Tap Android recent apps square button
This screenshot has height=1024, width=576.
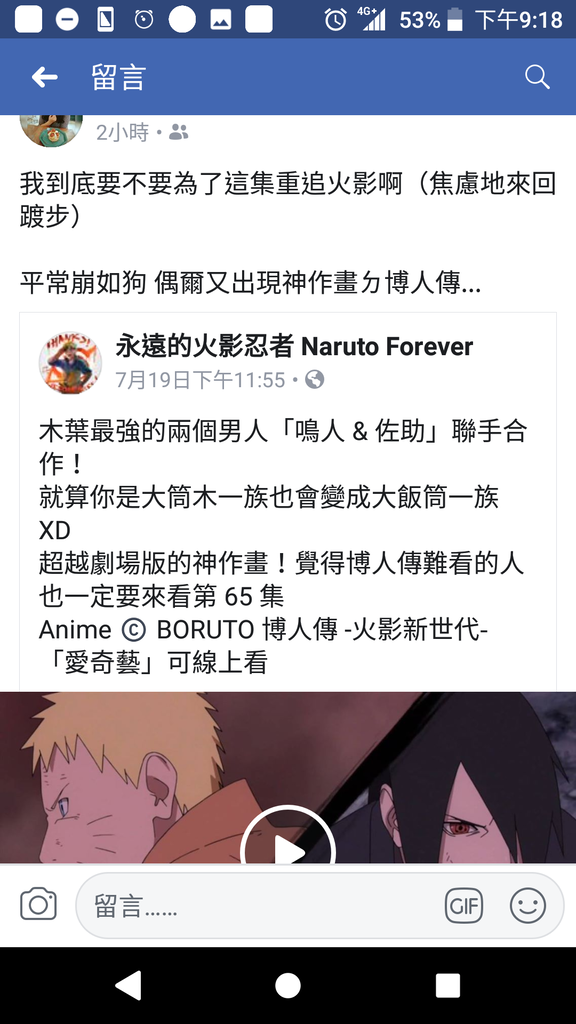click(448, 985)
